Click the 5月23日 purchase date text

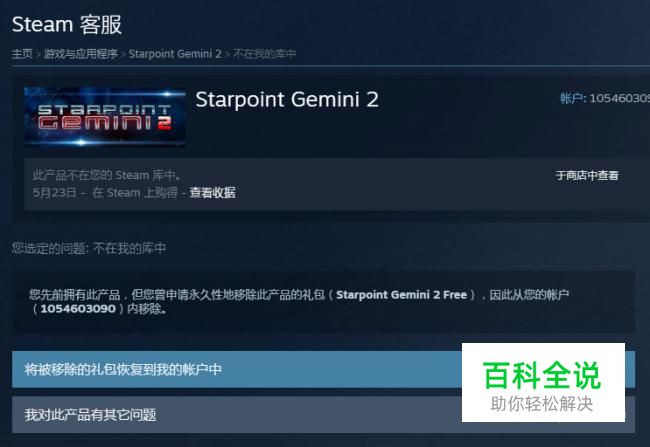click(x=54, y=193)
